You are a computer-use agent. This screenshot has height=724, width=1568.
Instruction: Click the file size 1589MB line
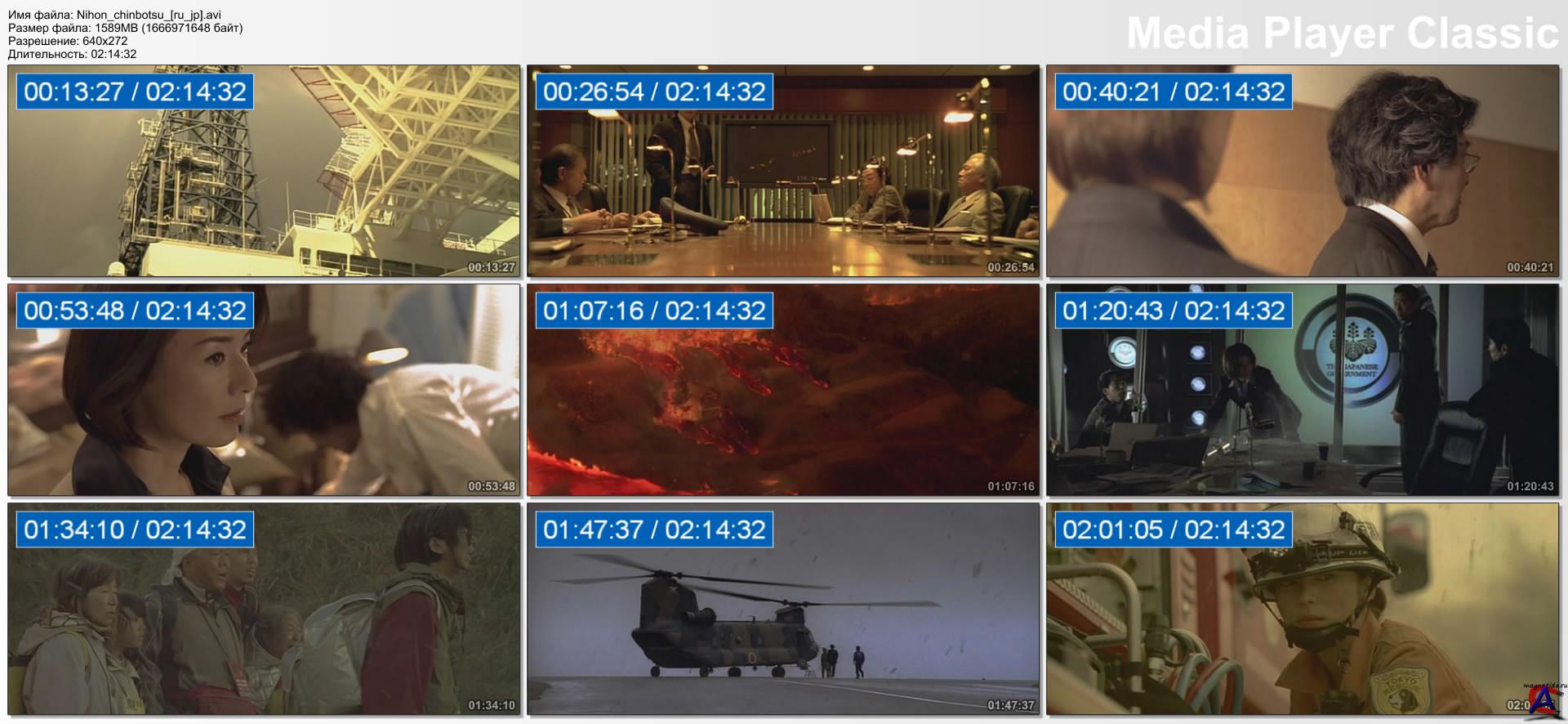click(125, 28)
